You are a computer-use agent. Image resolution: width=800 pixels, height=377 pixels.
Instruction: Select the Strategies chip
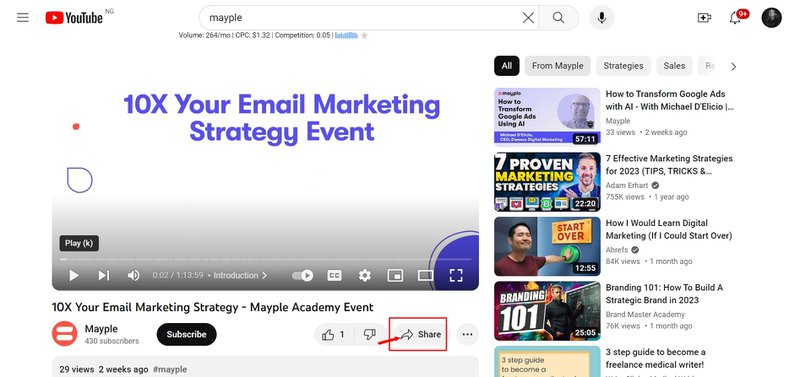tap(623, 66)
